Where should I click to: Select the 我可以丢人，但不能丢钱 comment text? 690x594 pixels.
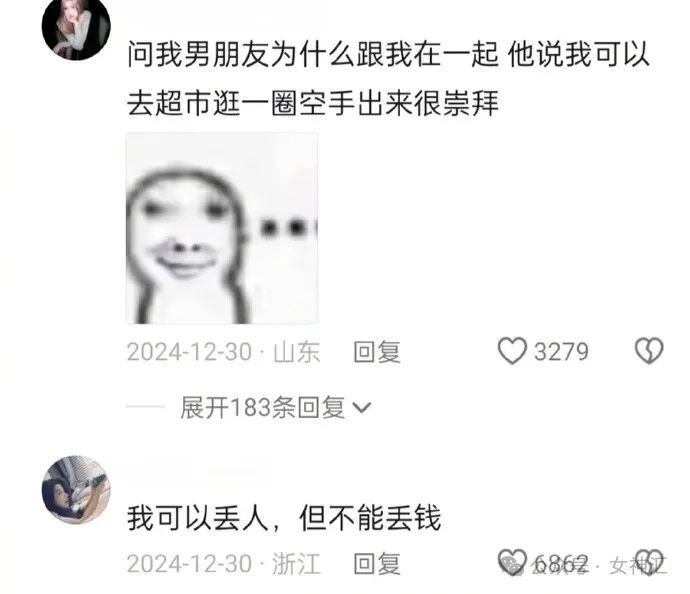click(x=284, y=518)
